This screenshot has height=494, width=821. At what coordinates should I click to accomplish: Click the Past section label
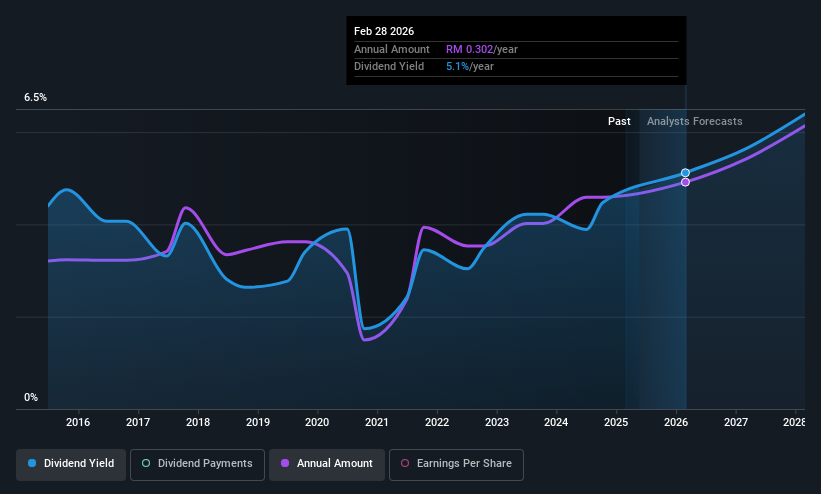(619, 121)
